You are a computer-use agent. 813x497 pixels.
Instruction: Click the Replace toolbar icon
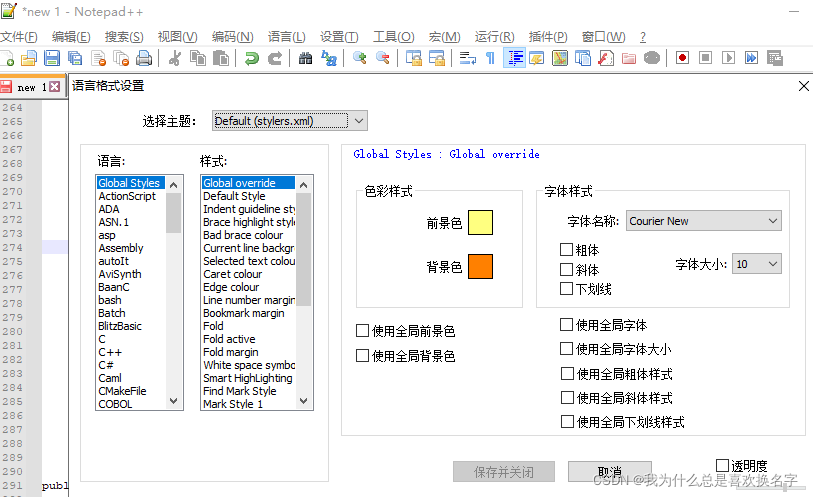click(329, 58)
